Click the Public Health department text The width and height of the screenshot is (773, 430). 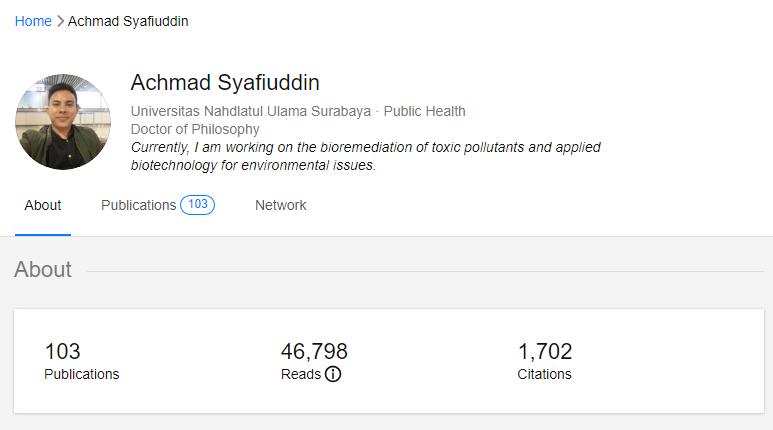pyautogui.click(x=424, y=111)
